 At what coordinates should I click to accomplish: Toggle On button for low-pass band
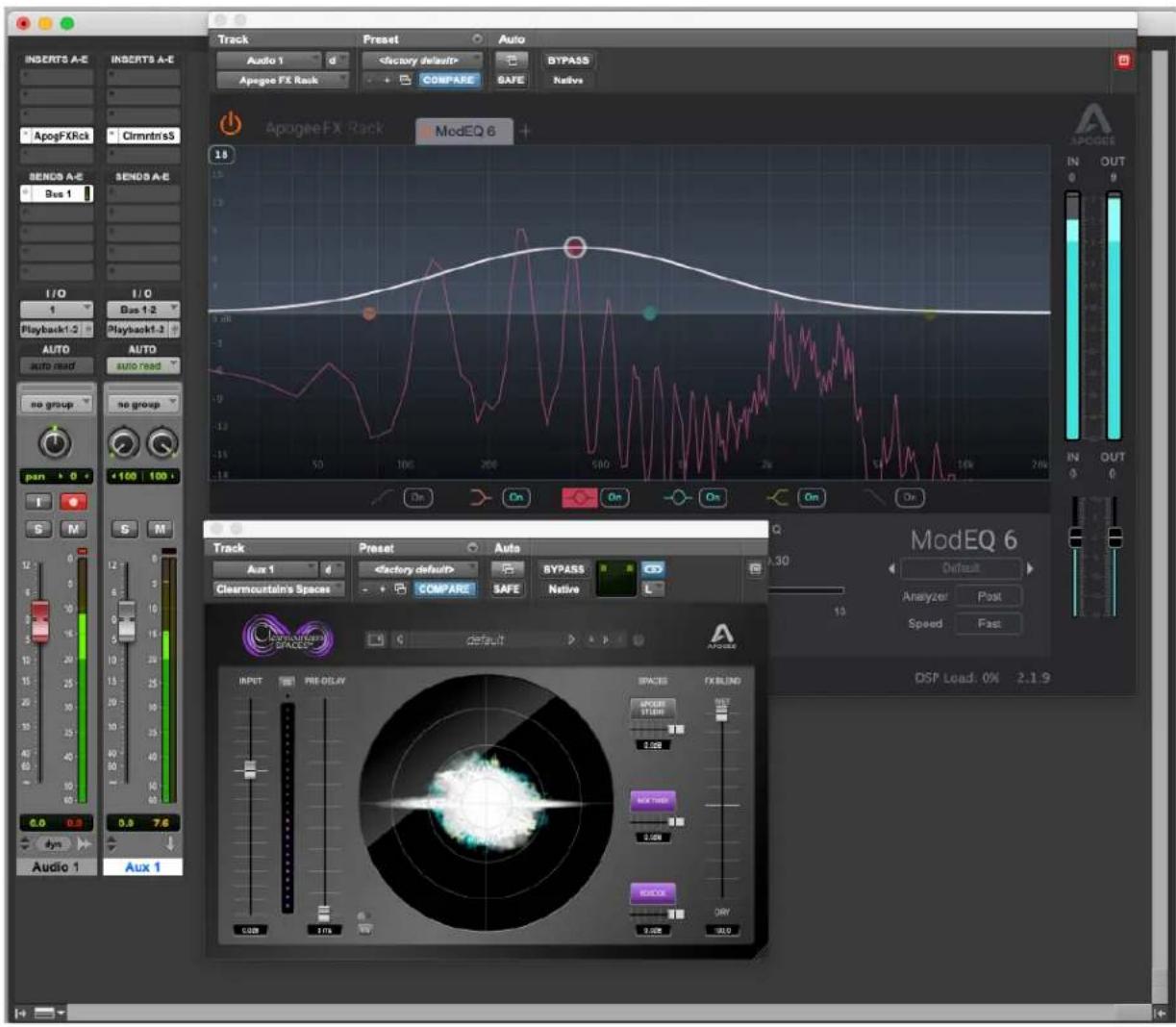[910, 497]
